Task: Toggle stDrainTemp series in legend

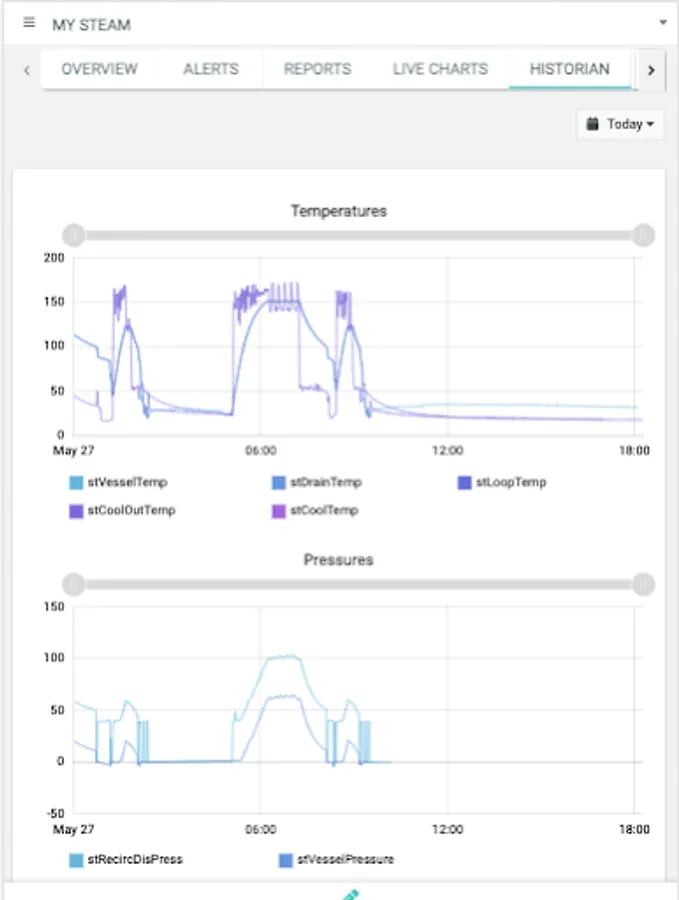Action: pos(317,482)
